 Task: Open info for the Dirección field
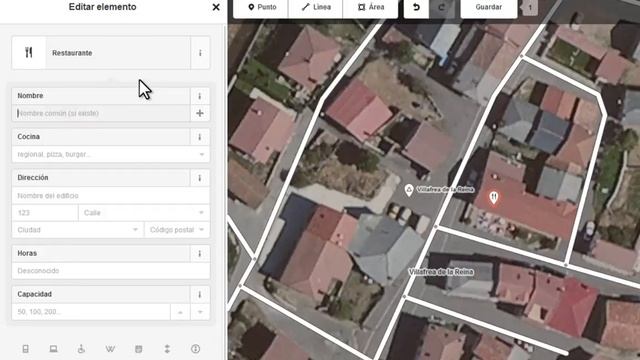200,178
